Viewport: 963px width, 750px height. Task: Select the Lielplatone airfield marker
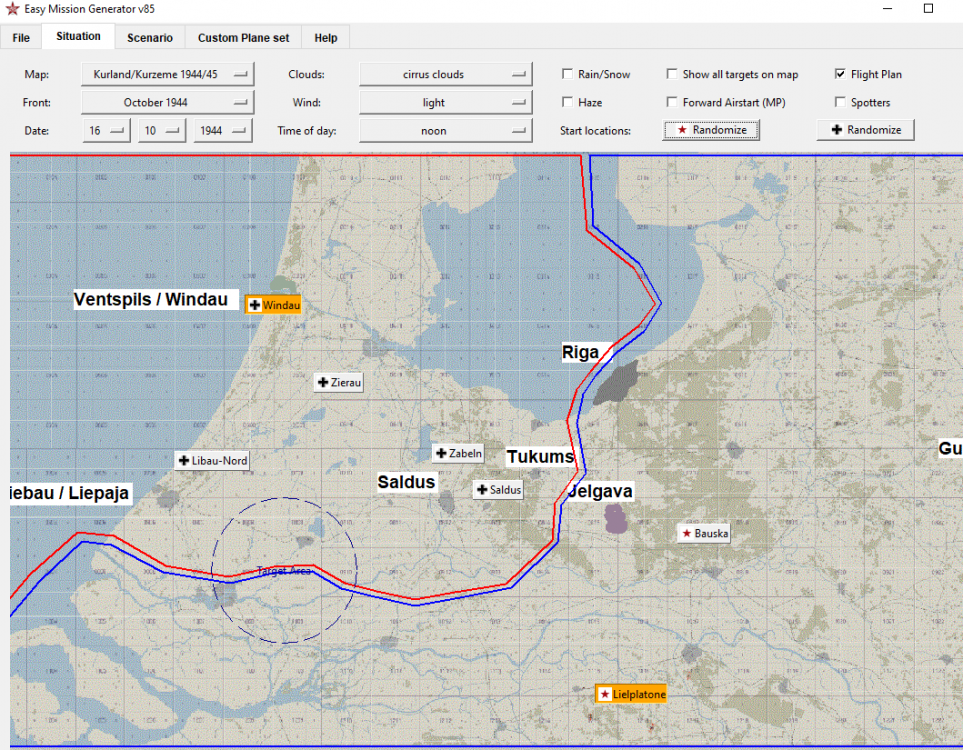pos(631,694)
